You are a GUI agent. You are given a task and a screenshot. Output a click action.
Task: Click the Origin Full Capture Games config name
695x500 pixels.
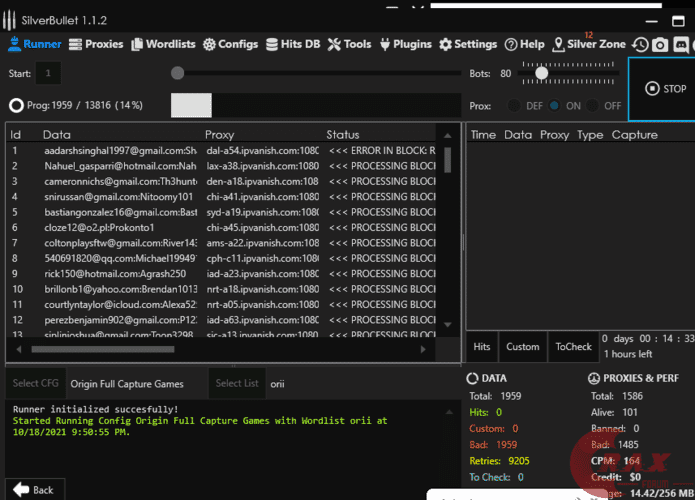(x=127, y=384)
